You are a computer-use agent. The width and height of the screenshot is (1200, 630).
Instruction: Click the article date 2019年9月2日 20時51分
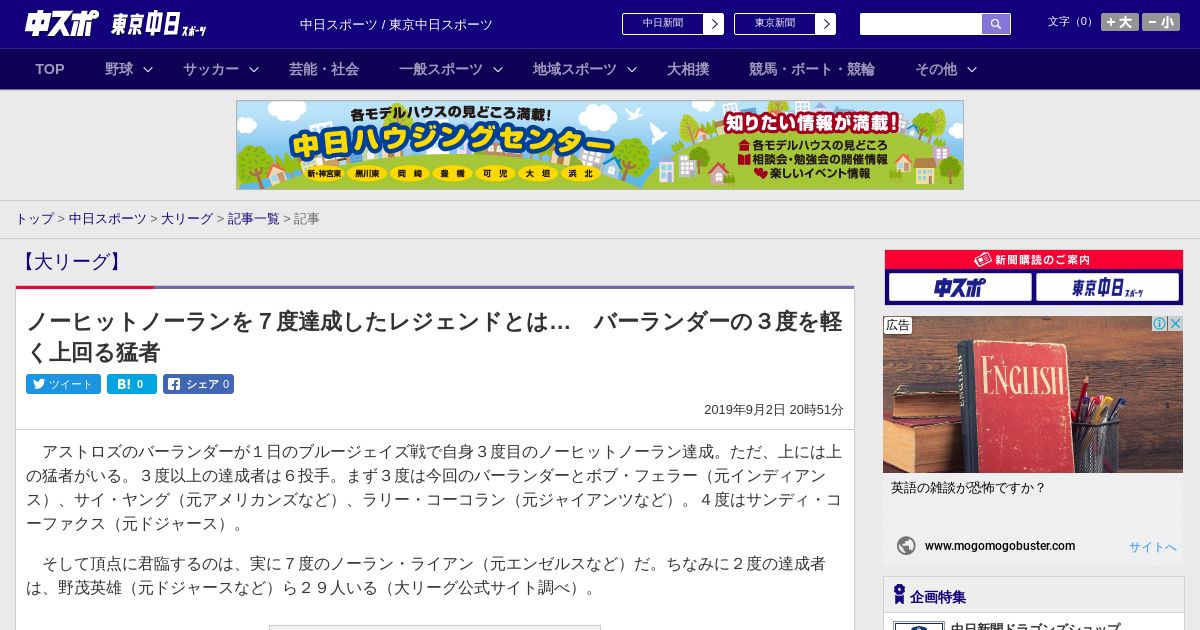[774, 410]
